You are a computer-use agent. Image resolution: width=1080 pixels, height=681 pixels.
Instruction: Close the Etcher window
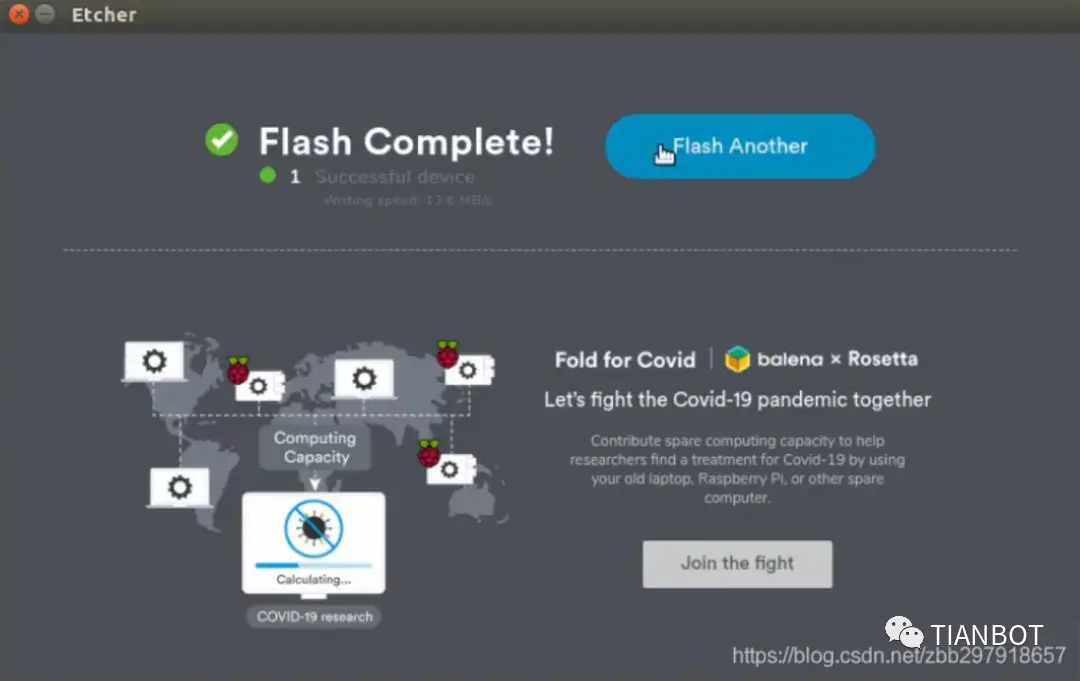click(x=19, y=14)
